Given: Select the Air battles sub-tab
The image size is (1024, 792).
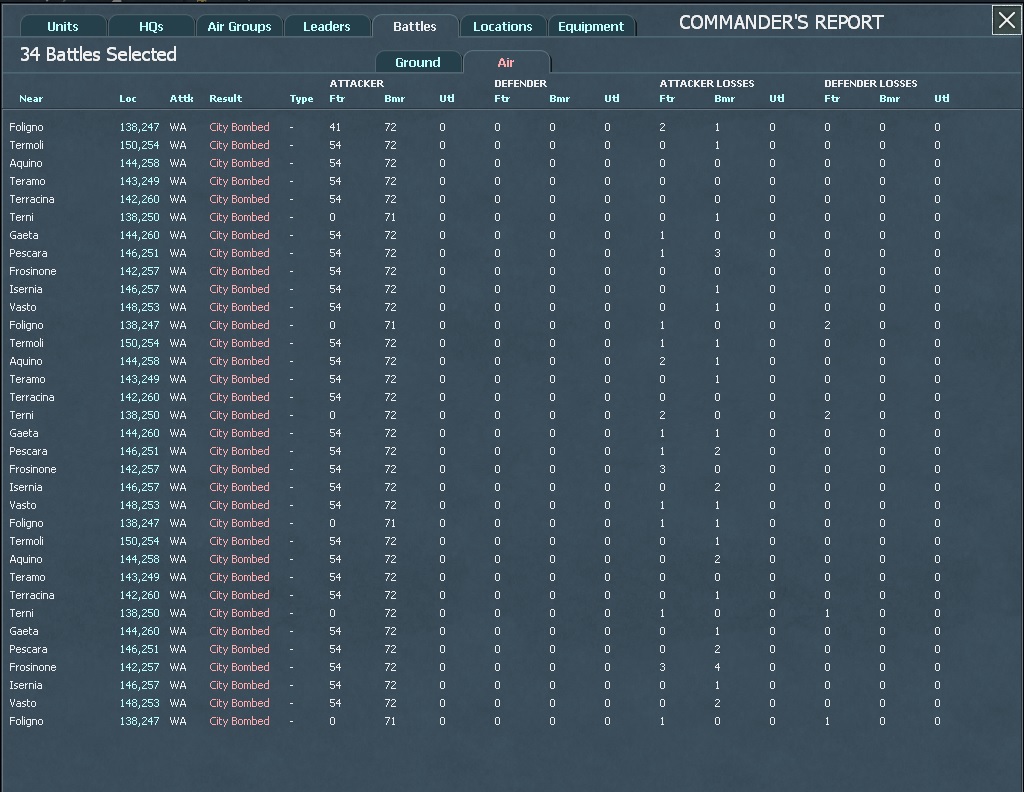Looking at the screenshot, I should (x=506, y=62).
